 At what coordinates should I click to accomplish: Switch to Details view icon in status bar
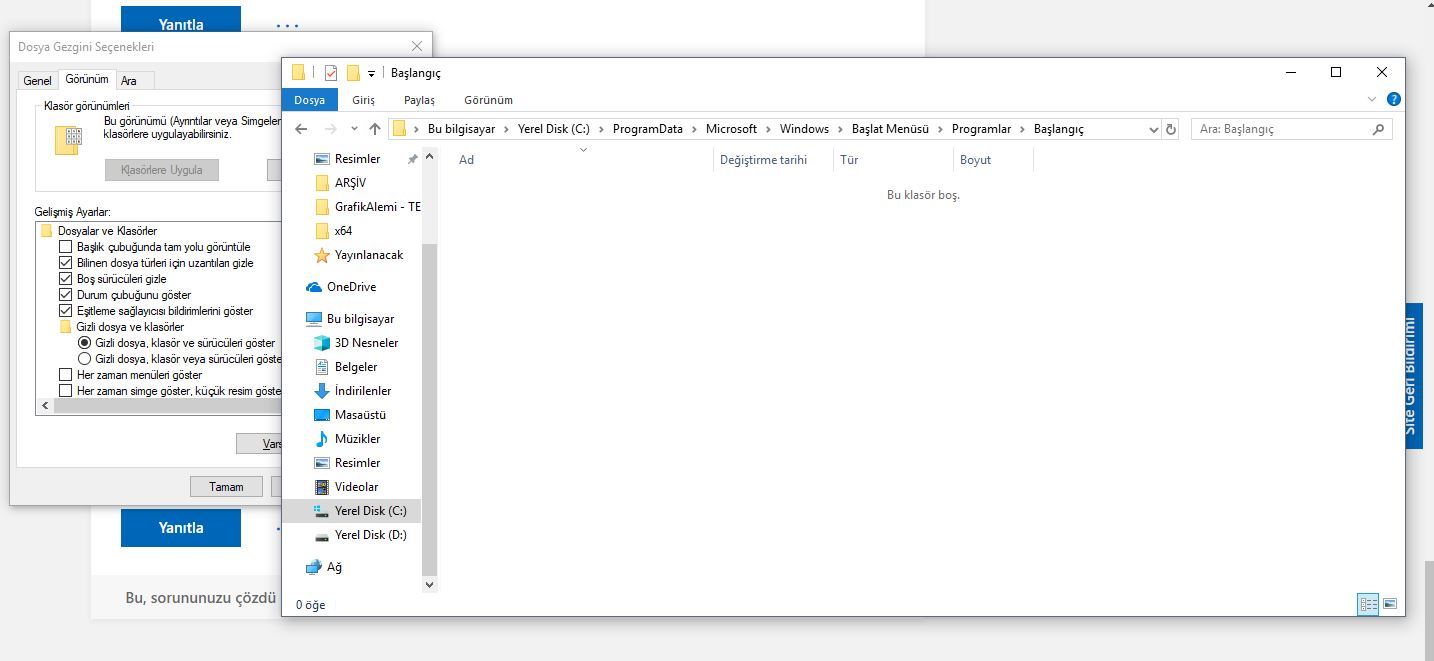1368,604
